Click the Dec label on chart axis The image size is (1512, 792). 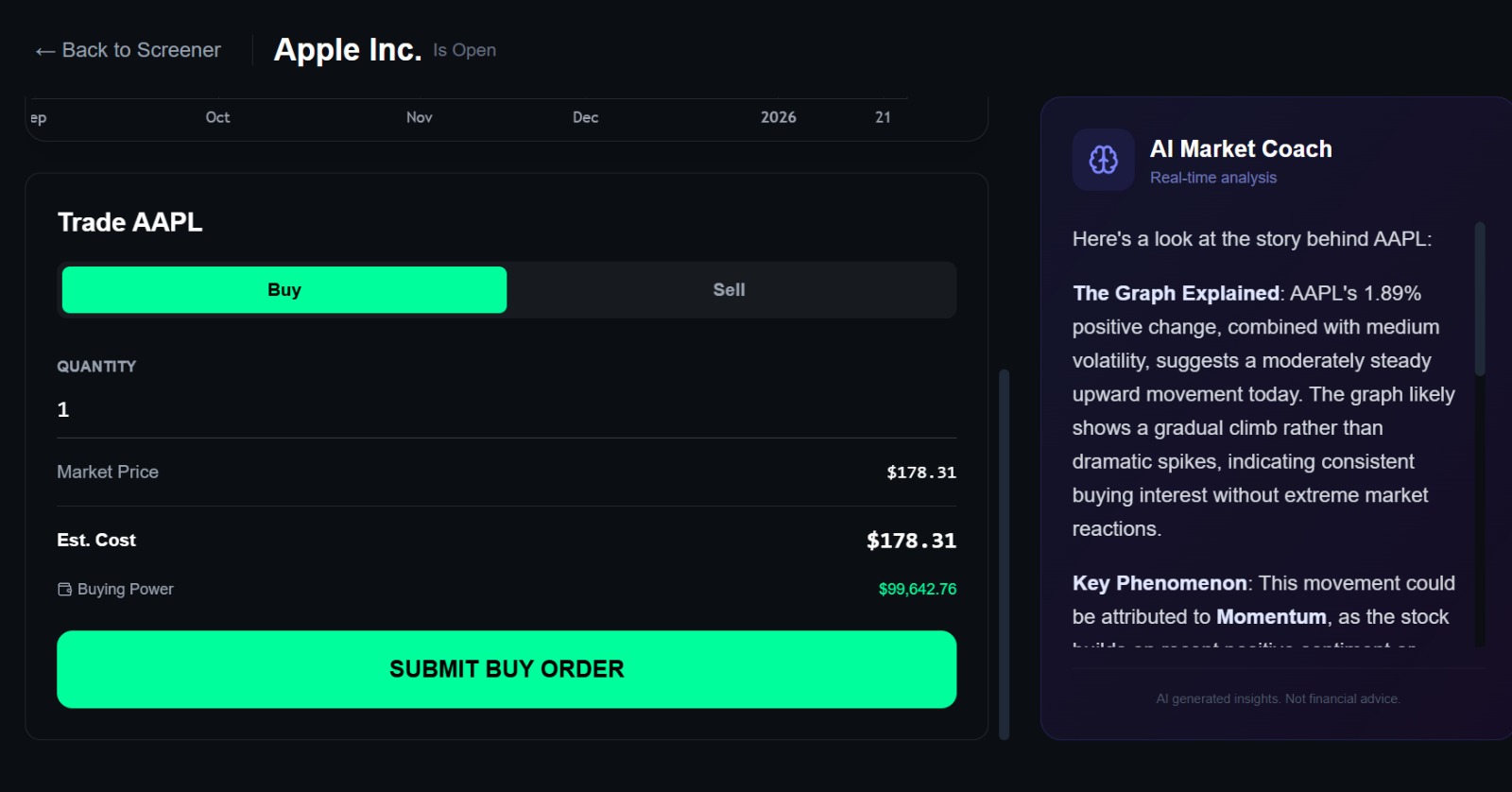(x=585, y=117)
